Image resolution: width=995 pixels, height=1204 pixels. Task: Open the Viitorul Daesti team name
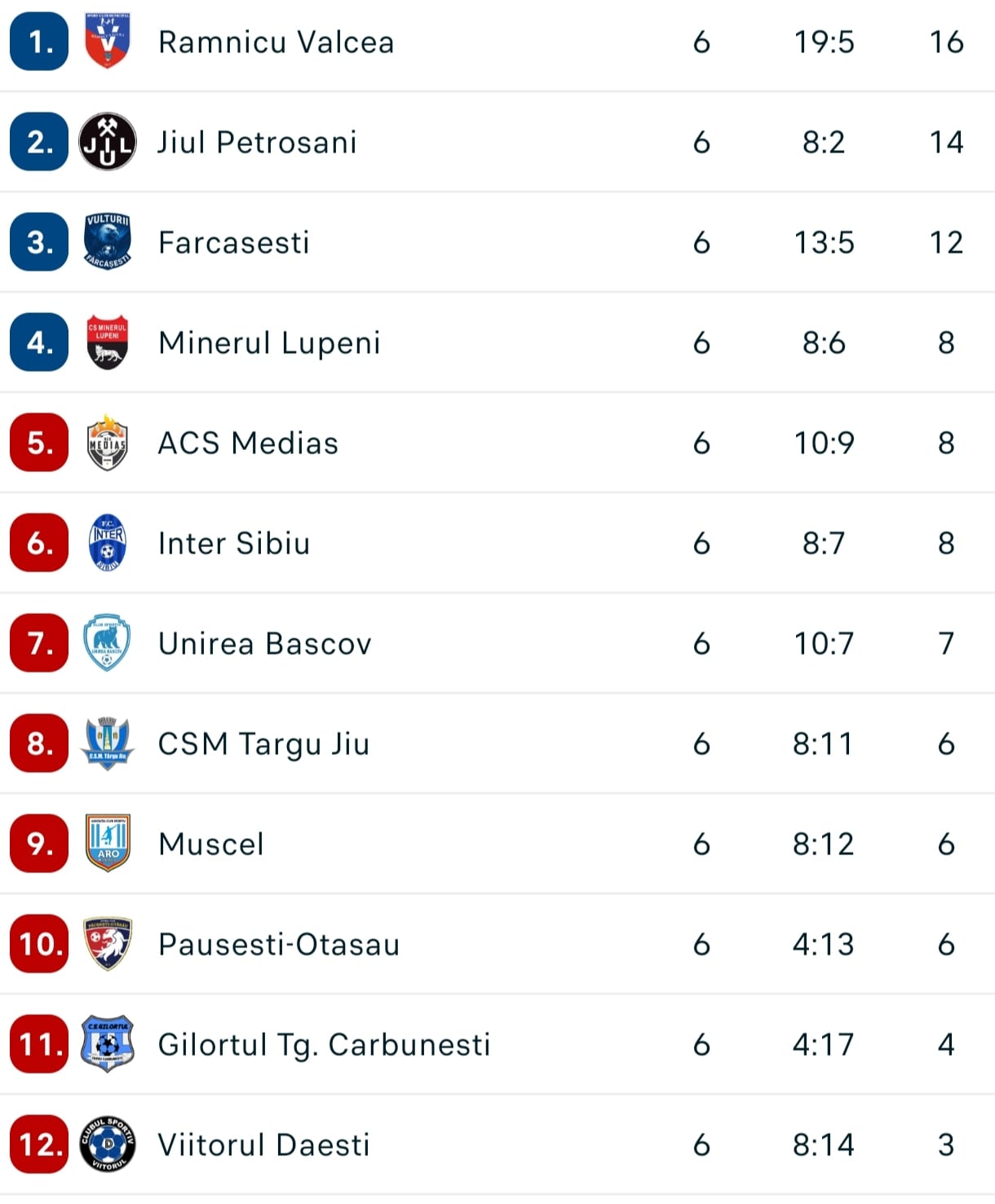[x=263, y=1145]
